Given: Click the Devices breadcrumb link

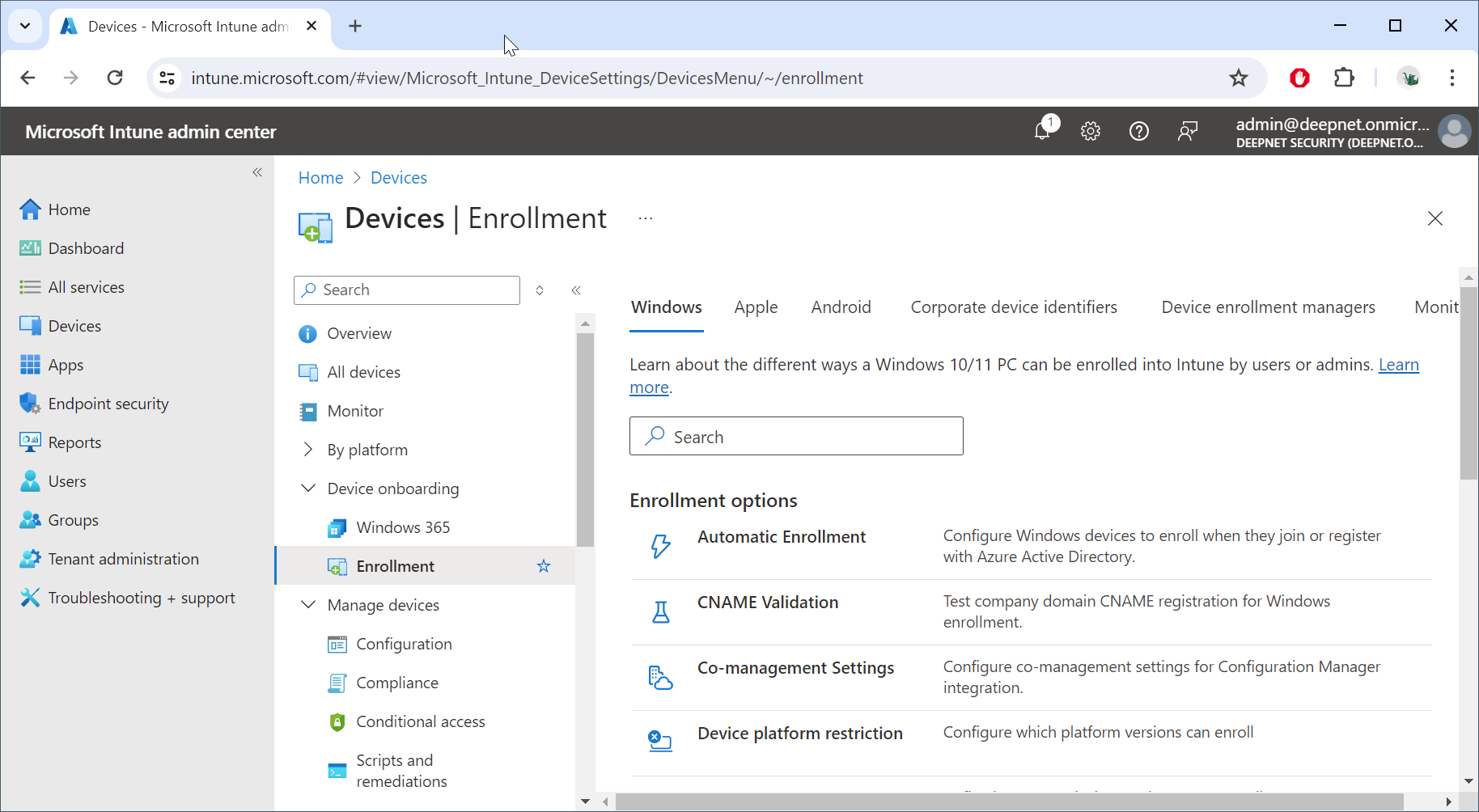Looking at the screenshot, I should pos(398,178).
